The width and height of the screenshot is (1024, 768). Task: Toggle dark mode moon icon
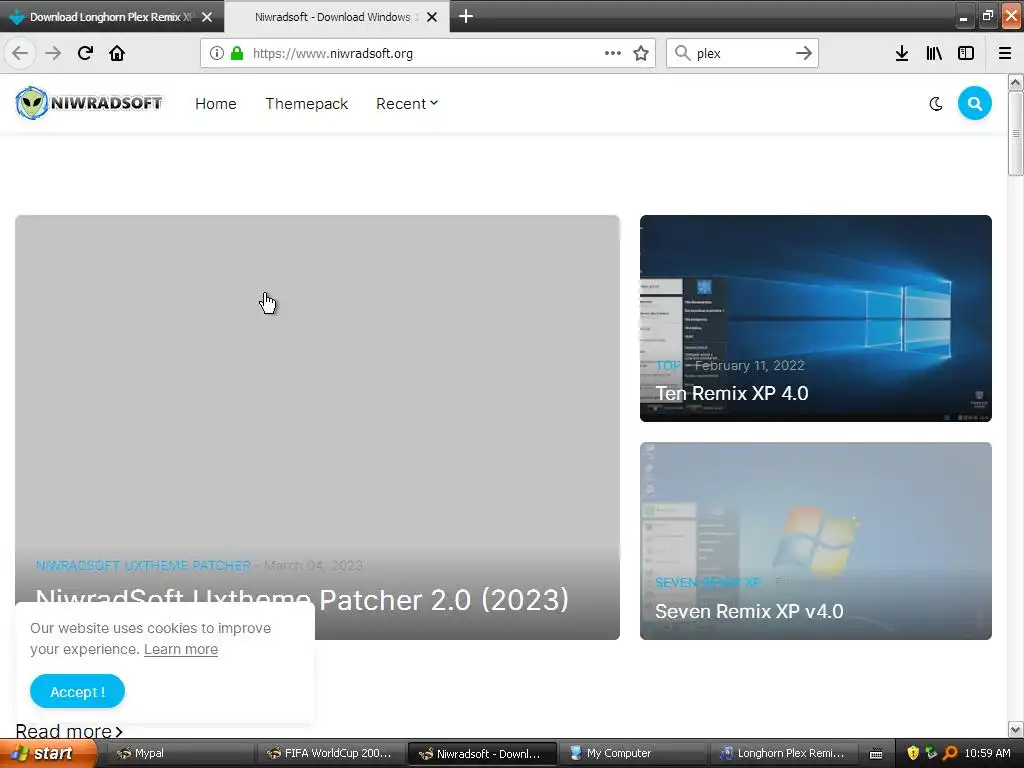click(936, 103)
